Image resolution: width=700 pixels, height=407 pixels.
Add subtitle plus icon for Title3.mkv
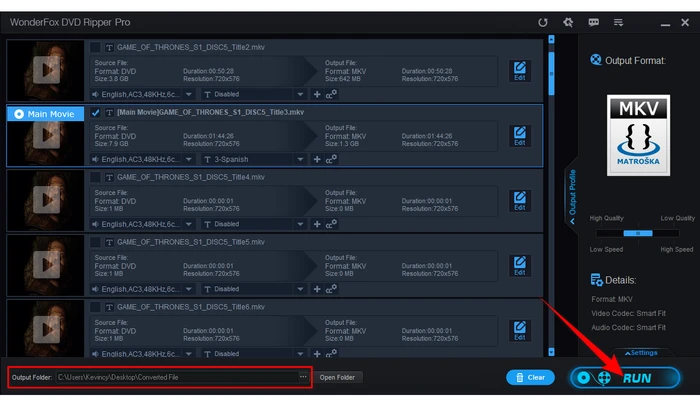317,159
